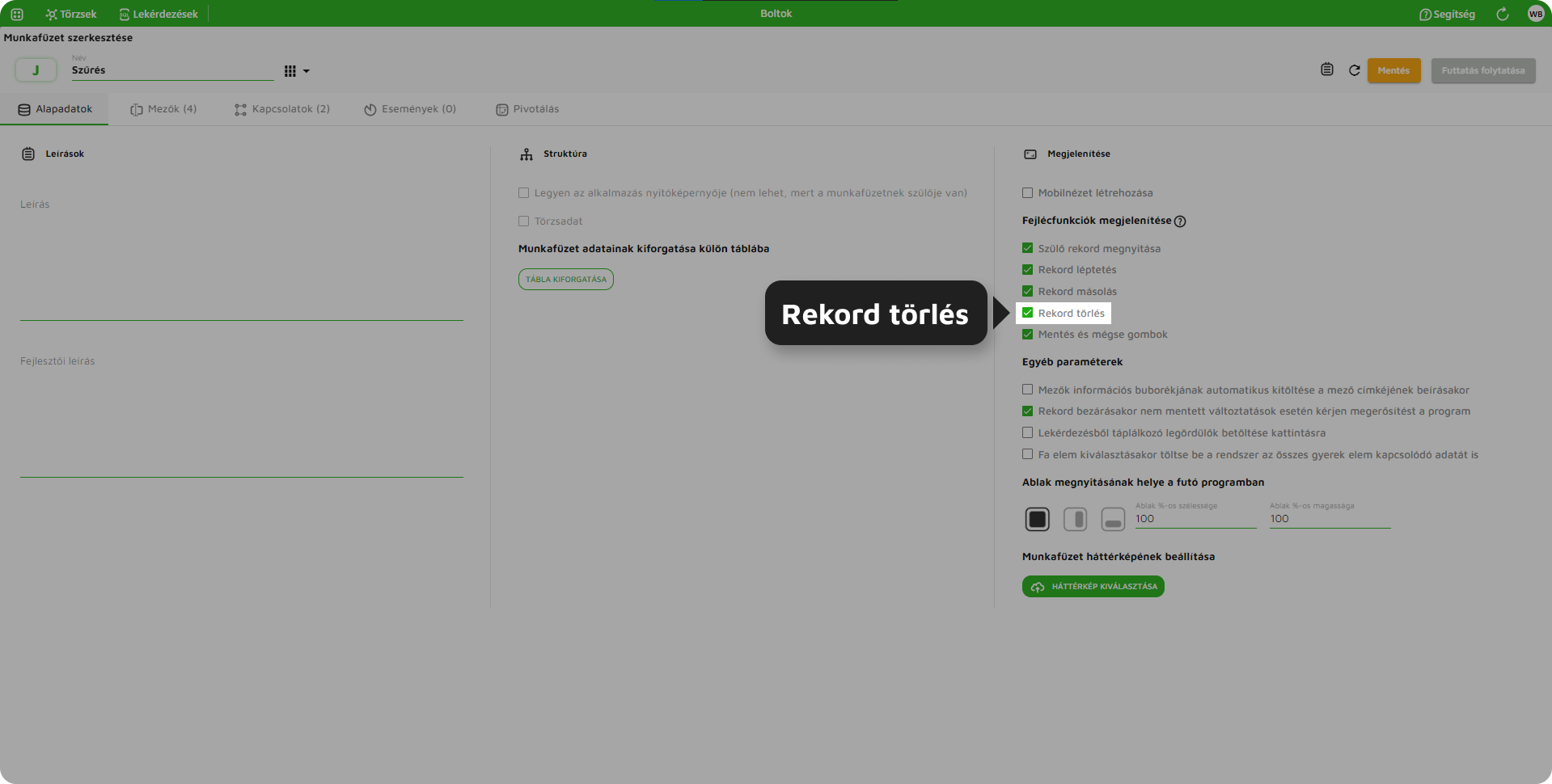Viewport: 1552px width, 784px height.
Task: Click the Leírások section icon
Action: (x=28, y=154)
